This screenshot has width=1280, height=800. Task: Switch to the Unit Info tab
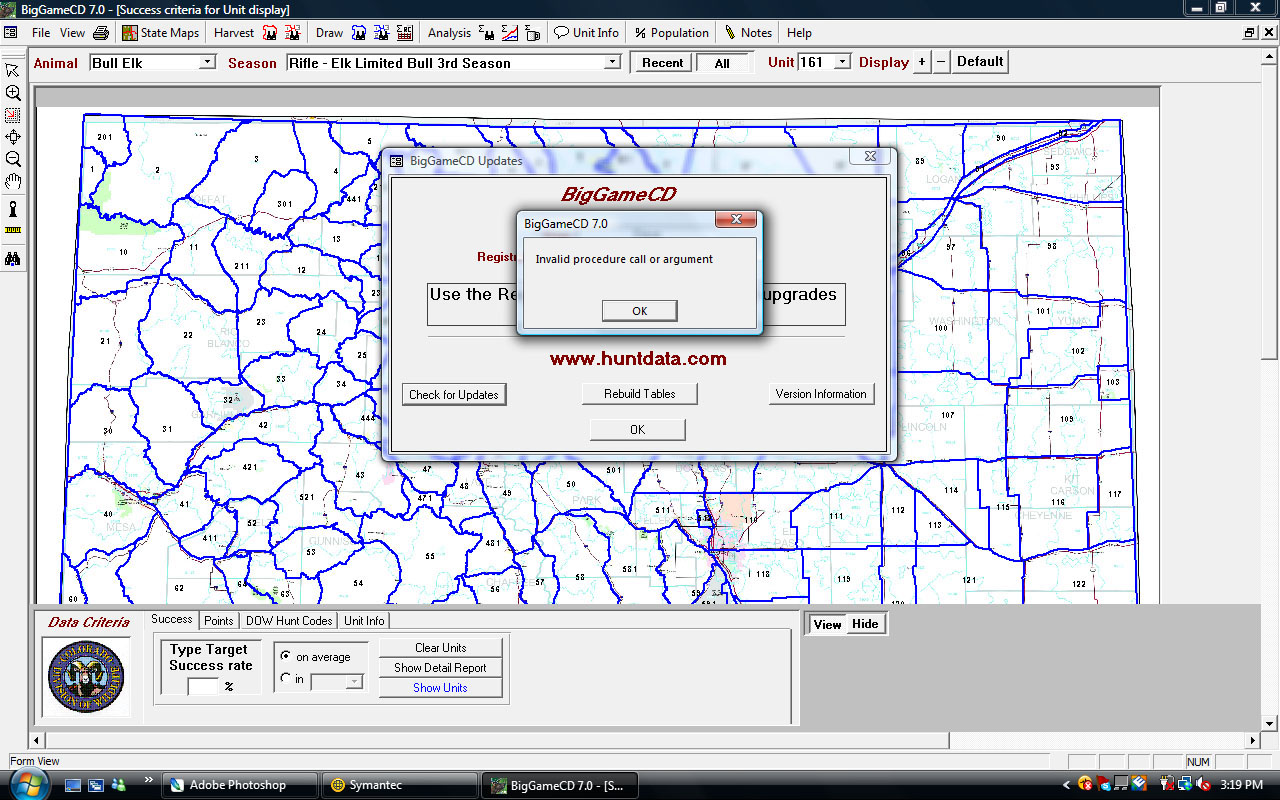click(x=364, y=621)
